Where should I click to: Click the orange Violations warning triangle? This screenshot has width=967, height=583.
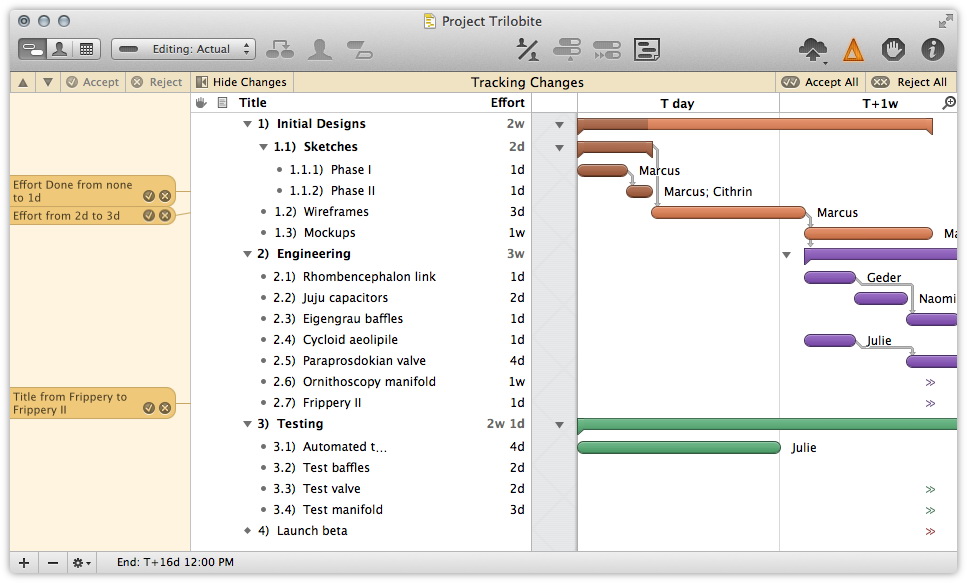(852, 49)
